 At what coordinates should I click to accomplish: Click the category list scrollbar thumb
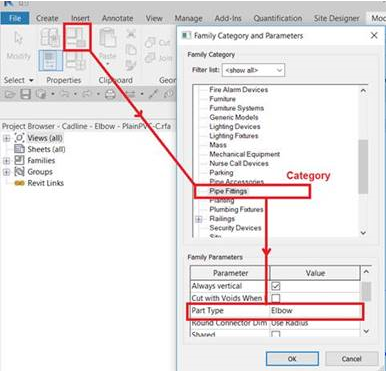click(x=363, y=167)
